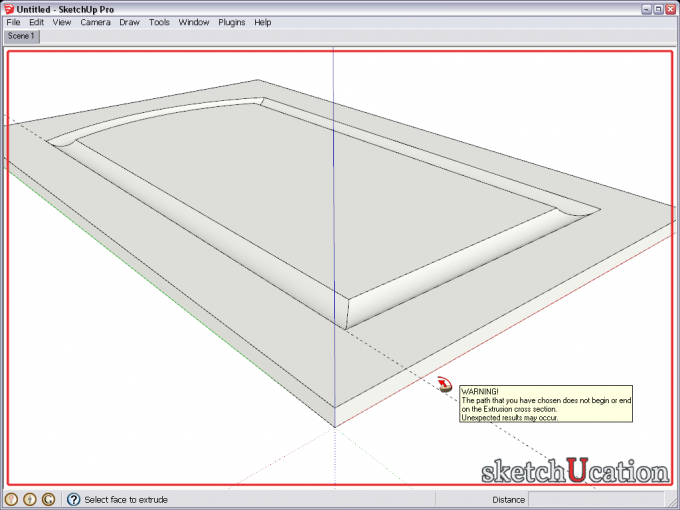Open the Draw menu
This screenshot has height=510, width=680.
click(x=129, y=22)
